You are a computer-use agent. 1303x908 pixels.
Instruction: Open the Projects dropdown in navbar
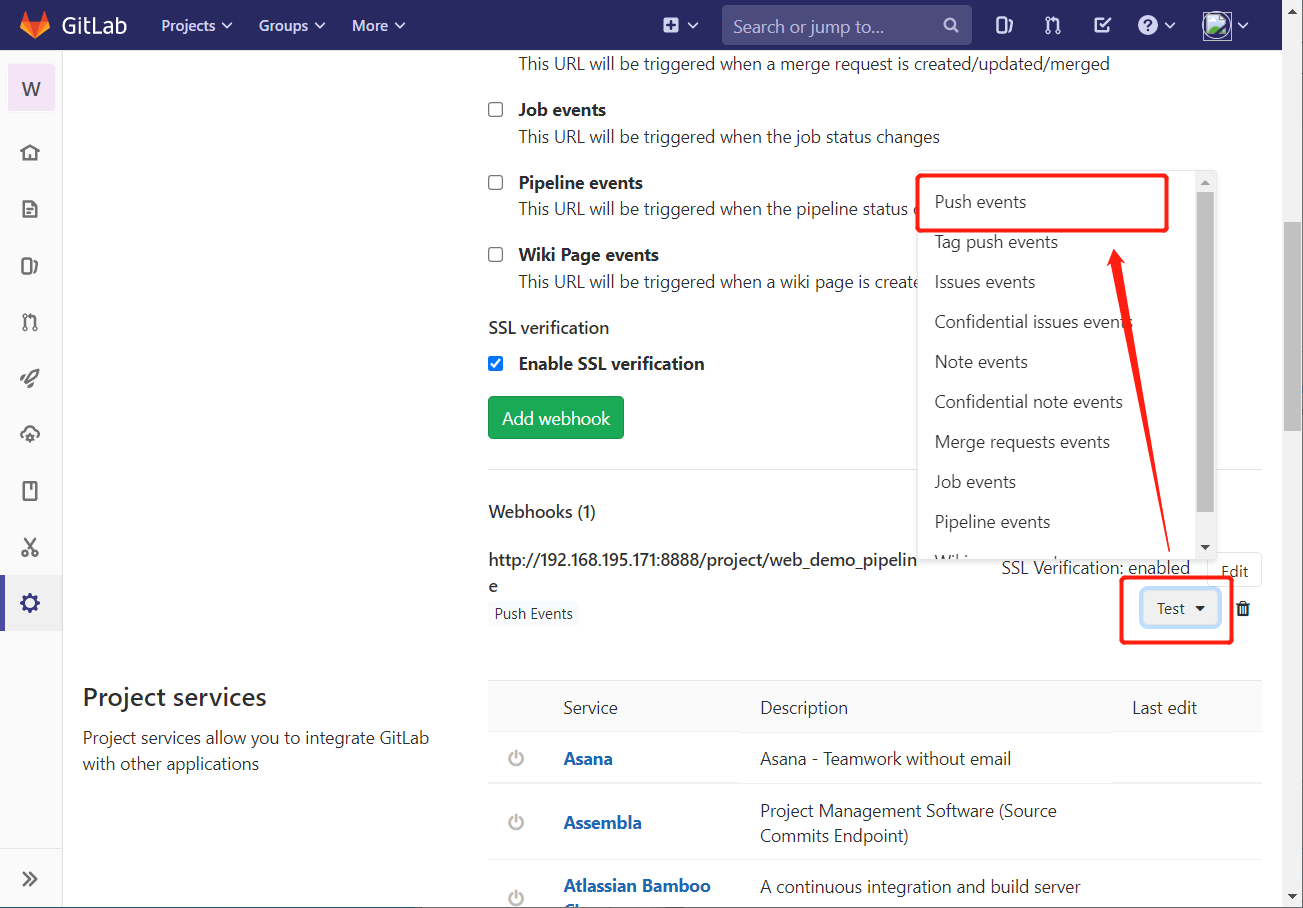click(197, 26)
